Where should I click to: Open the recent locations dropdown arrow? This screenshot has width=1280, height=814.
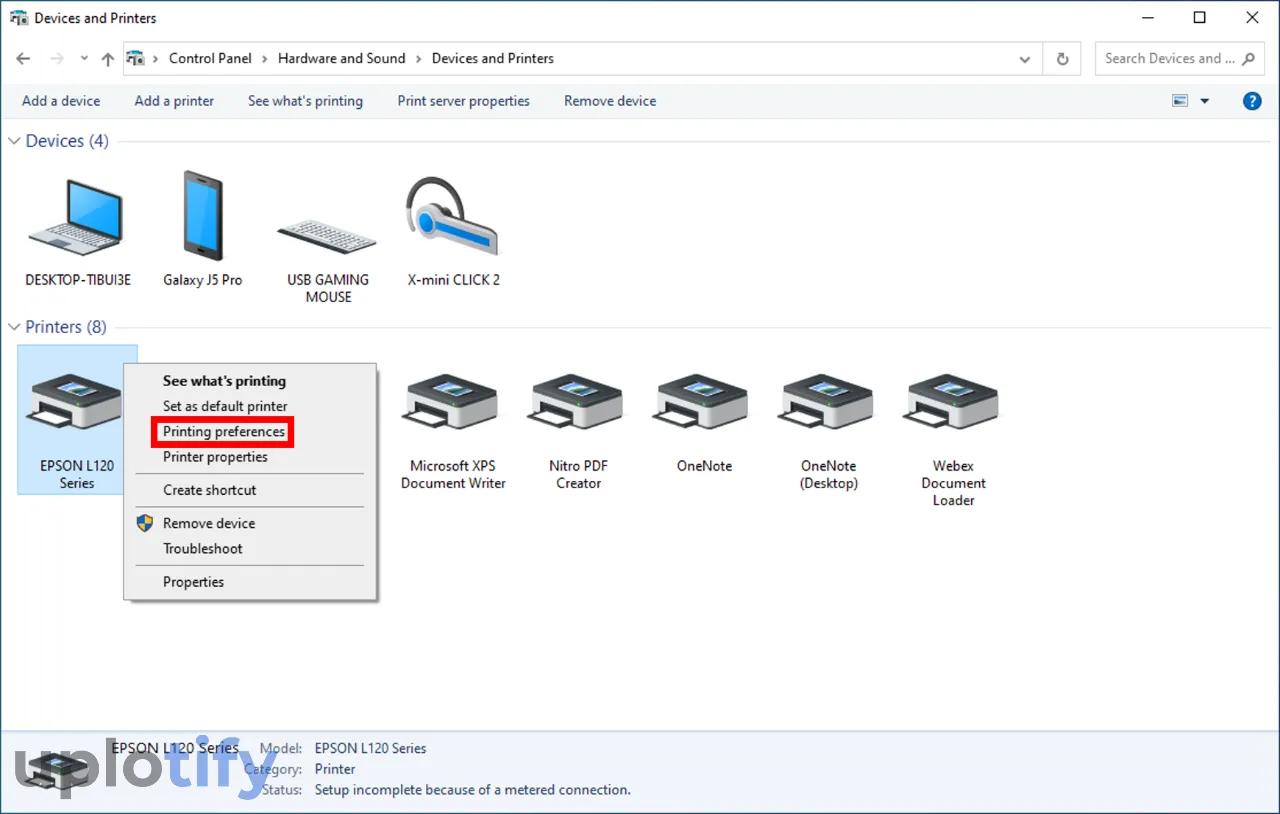coord(83,59)
